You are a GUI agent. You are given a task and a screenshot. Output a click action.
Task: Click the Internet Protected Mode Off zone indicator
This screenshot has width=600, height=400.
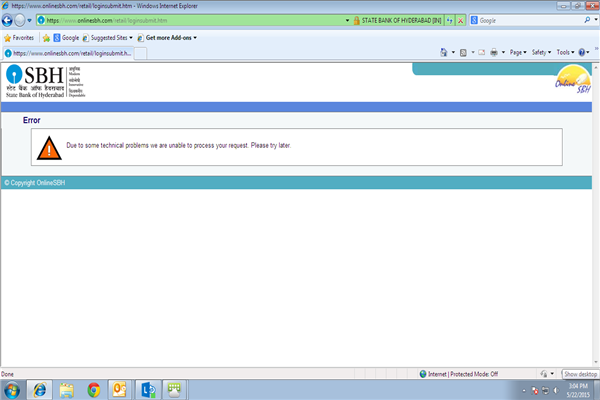(459, 374)
